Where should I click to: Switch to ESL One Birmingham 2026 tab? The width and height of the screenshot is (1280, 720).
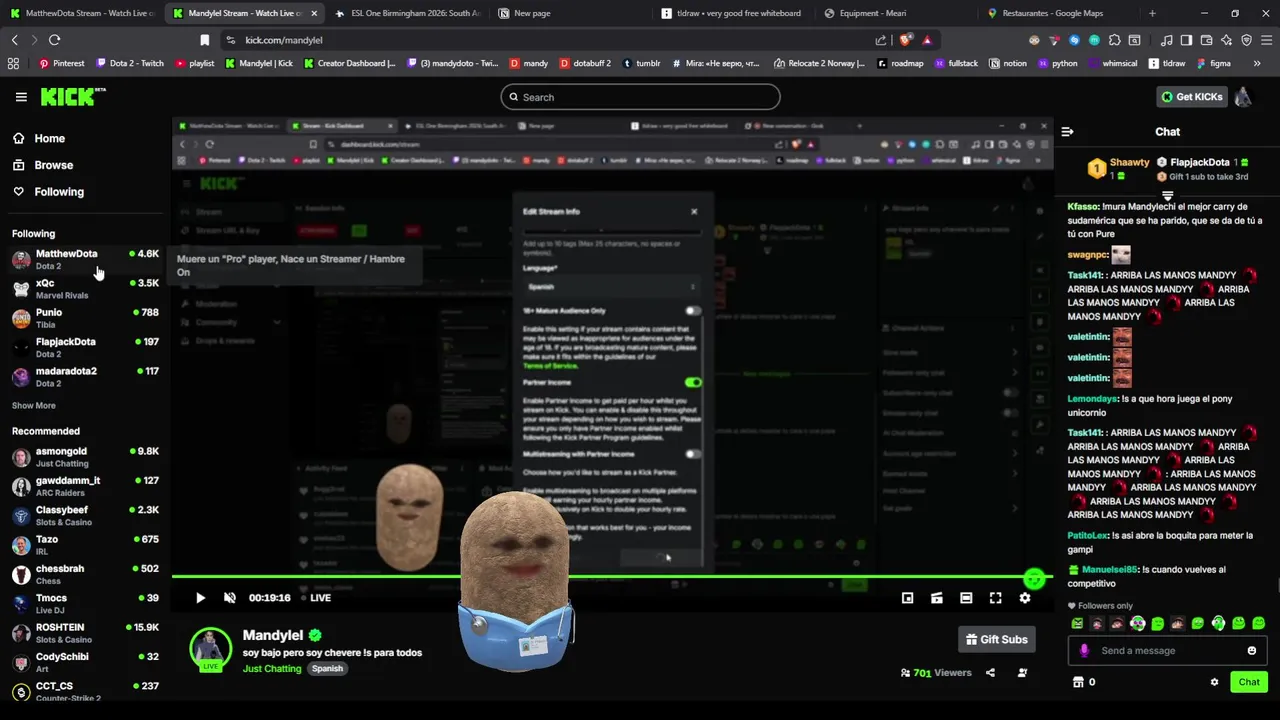[x=408, y=13]
